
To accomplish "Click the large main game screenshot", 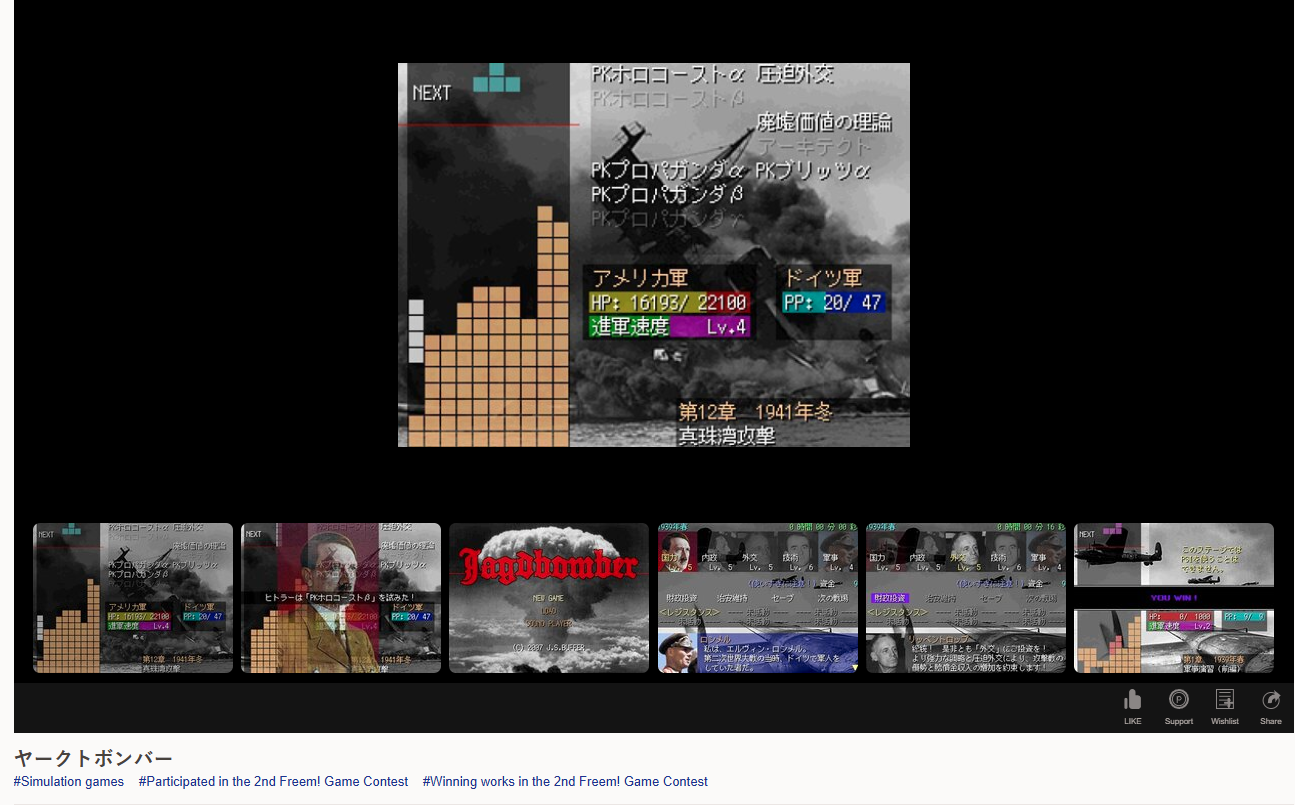I will coord(654,255).
